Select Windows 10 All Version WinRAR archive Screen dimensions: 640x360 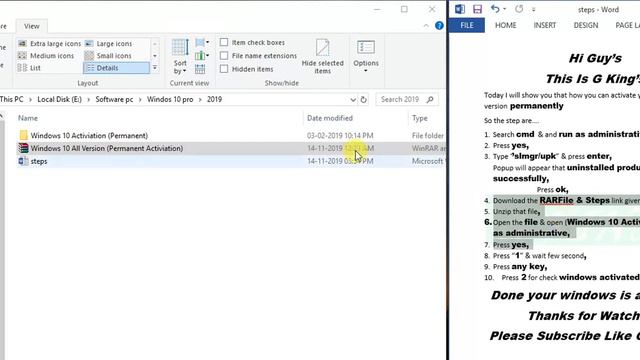[107, 148]
